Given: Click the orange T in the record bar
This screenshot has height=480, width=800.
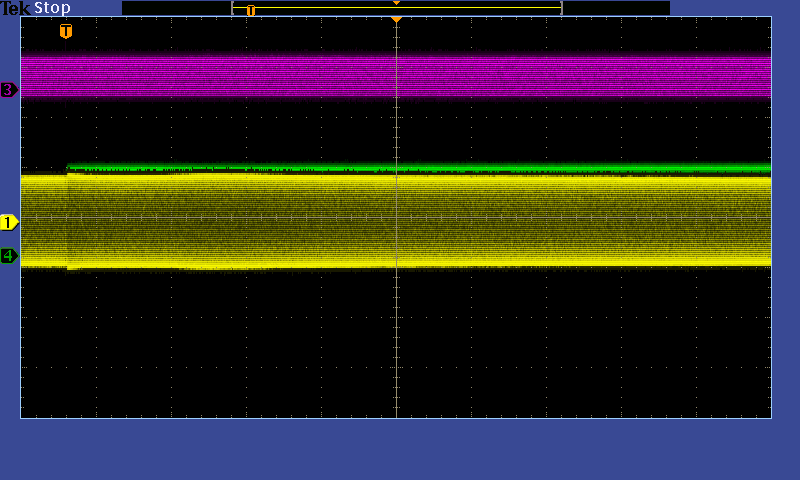Looking at the screenshot, I should [x=251, y=10].
